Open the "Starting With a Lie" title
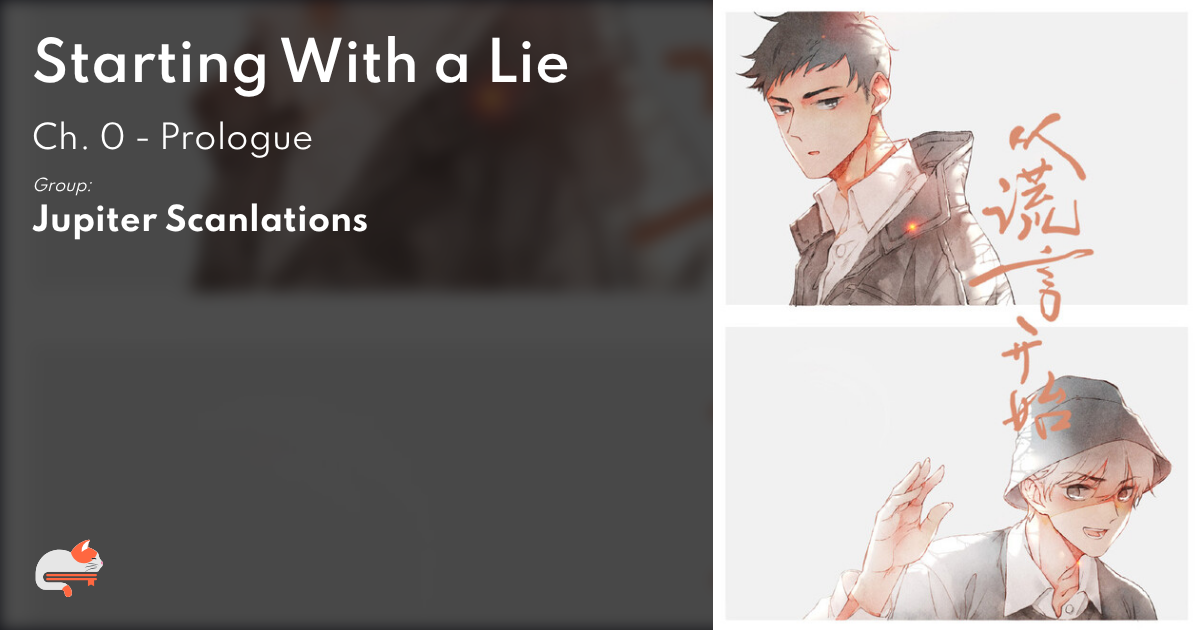The width and height of the screenshot is (1200, 630). 301,63
